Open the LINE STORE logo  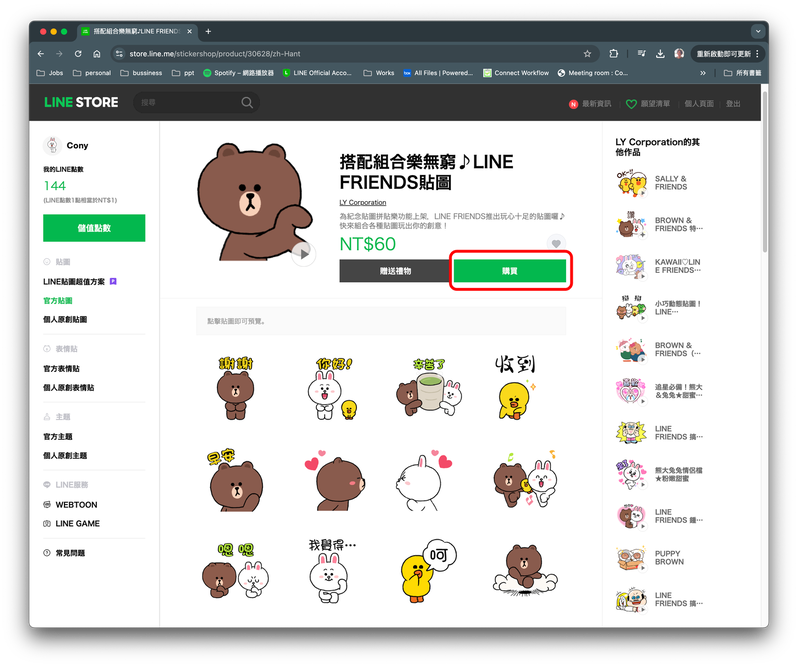tap(81, 102)
